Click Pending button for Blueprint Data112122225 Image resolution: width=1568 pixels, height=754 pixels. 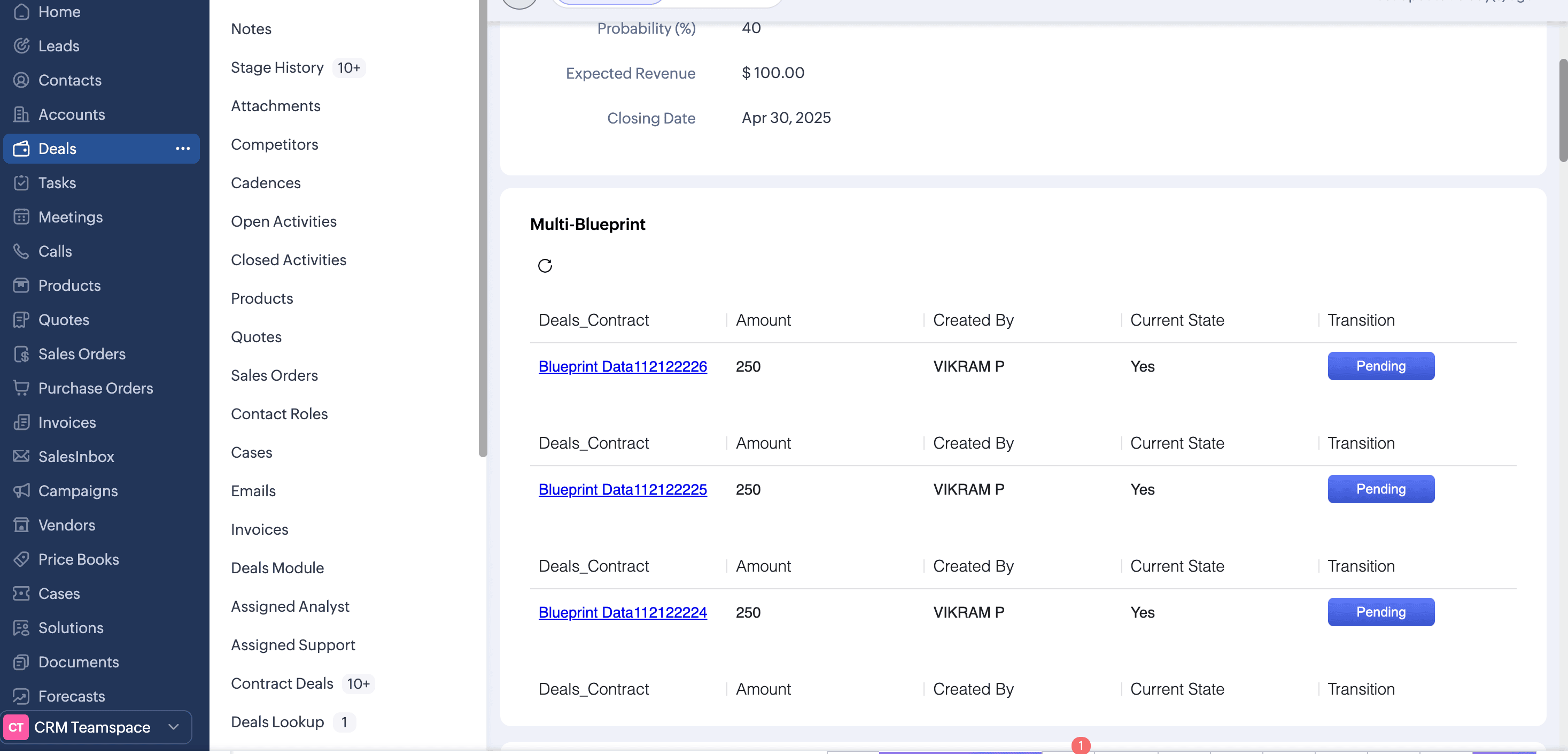coord(1380,489)
